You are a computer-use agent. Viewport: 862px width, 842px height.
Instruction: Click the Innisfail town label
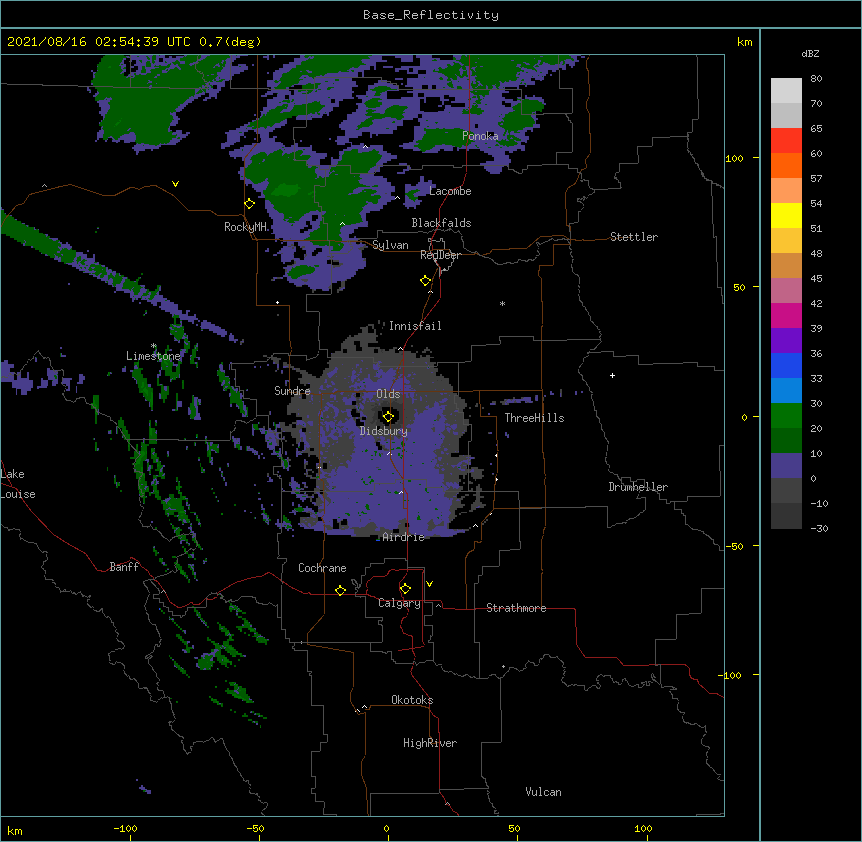point(415,326)
